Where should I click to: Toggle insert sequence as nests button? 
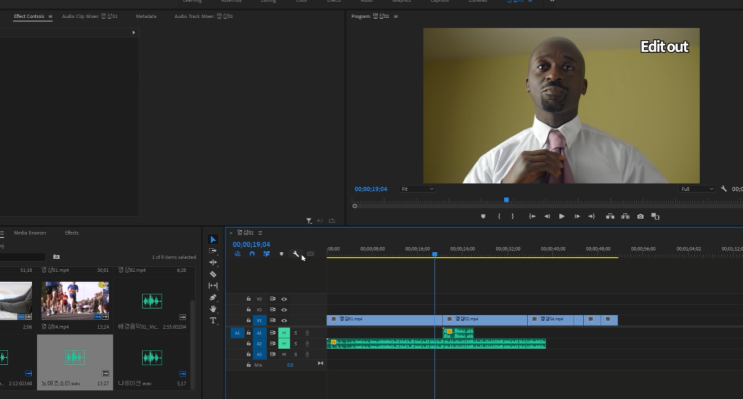(237, 254)
